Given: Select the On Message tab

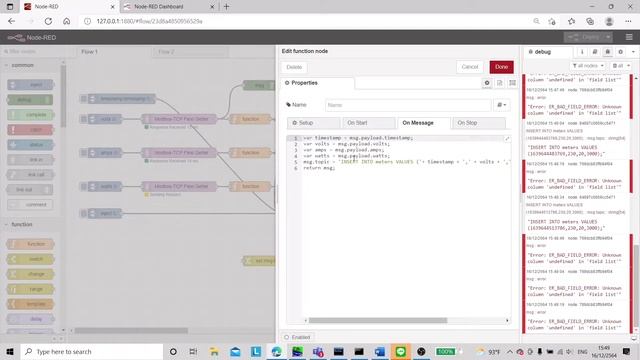Looking at the screenshot, I should 424,123.
